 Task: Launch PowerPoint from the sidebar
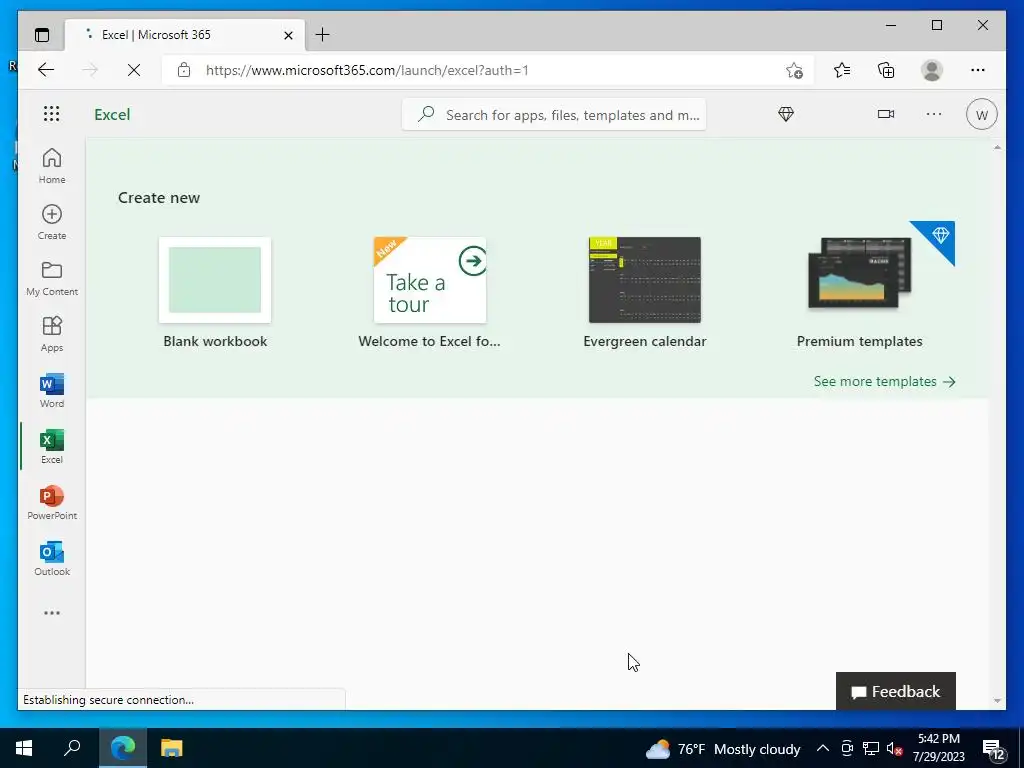coord(52,503)
